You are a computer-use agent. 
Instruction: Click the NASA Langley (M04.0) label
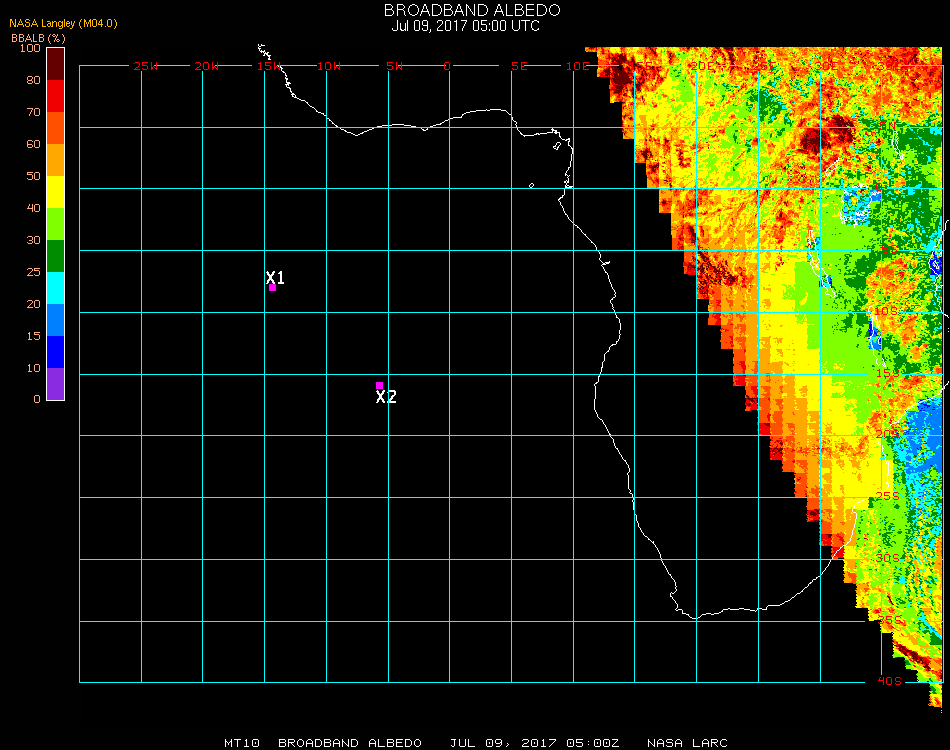(x=63, y=23)
